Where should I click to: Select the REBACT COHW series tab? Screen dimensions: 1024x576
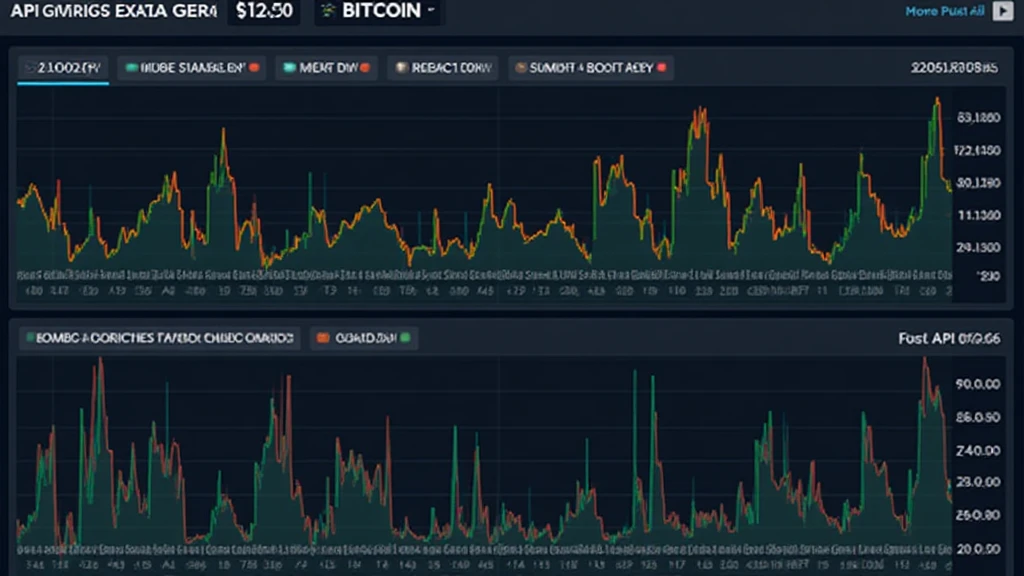(x=440, y=68)
